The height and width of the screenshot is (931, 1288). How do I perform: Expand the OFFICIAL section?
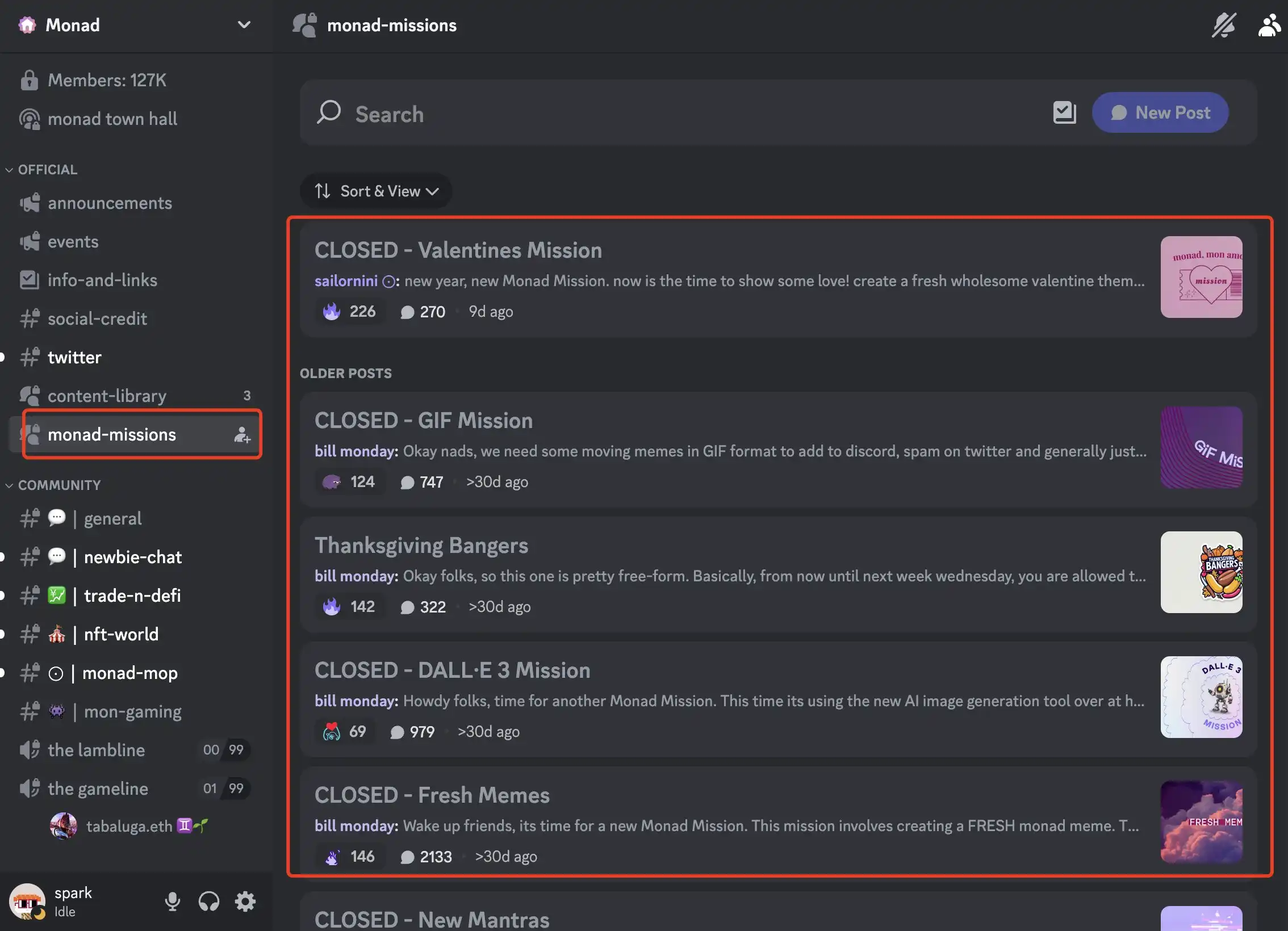47,169
